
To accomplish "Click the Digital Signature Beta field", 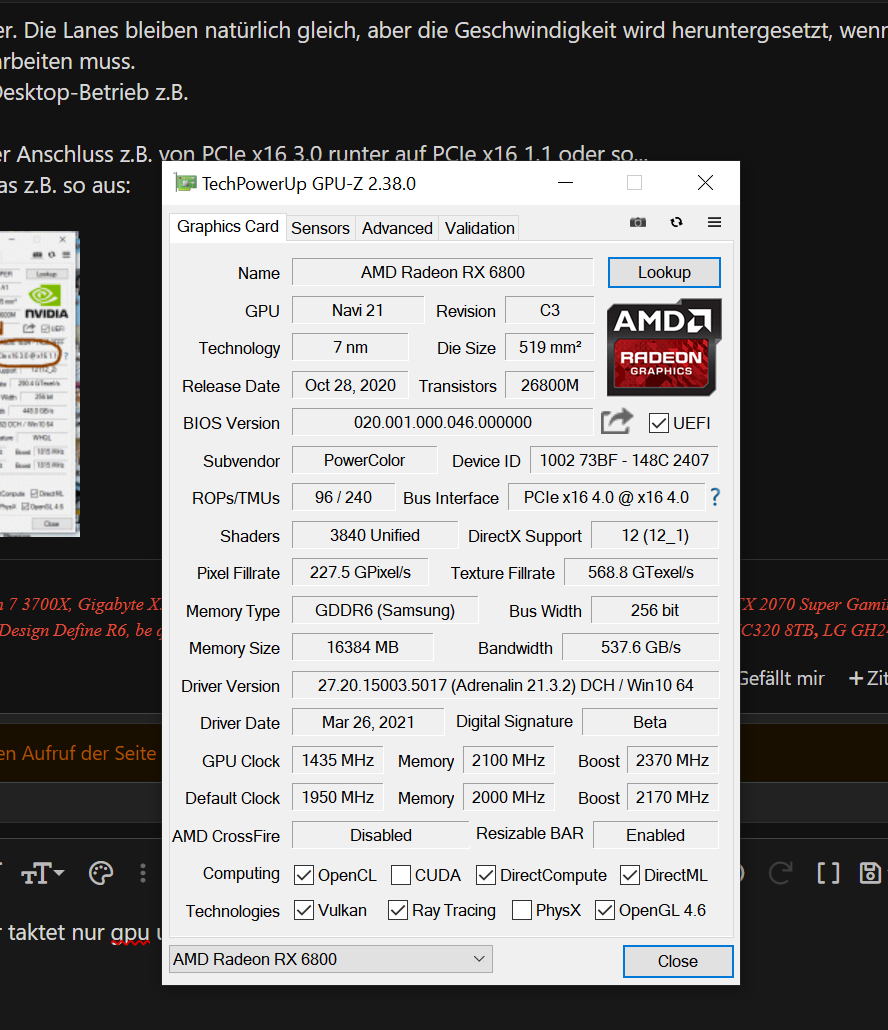I will (650, 722).
